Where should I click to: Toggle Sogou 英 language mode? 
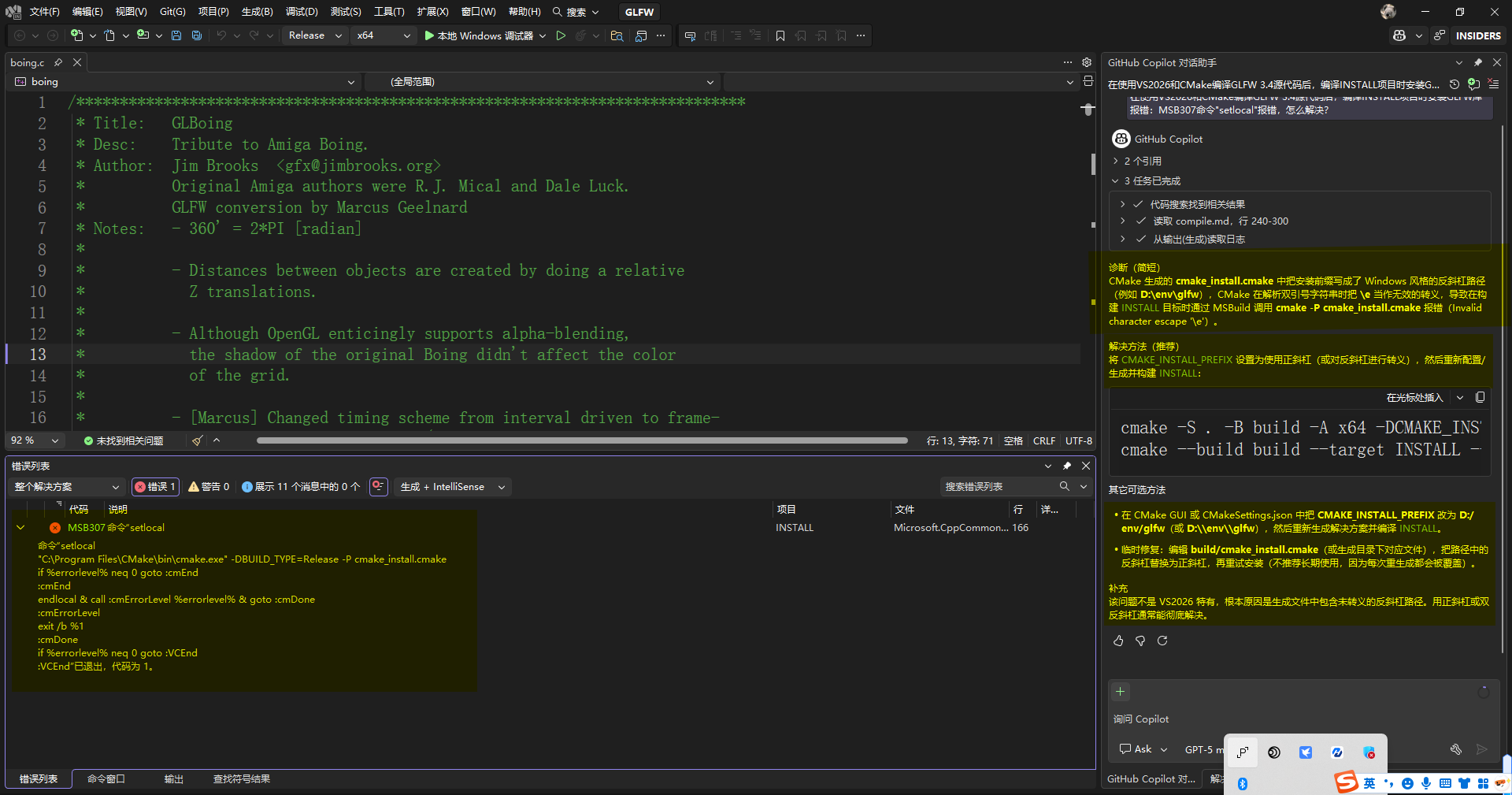click(x=1369, y=783)
